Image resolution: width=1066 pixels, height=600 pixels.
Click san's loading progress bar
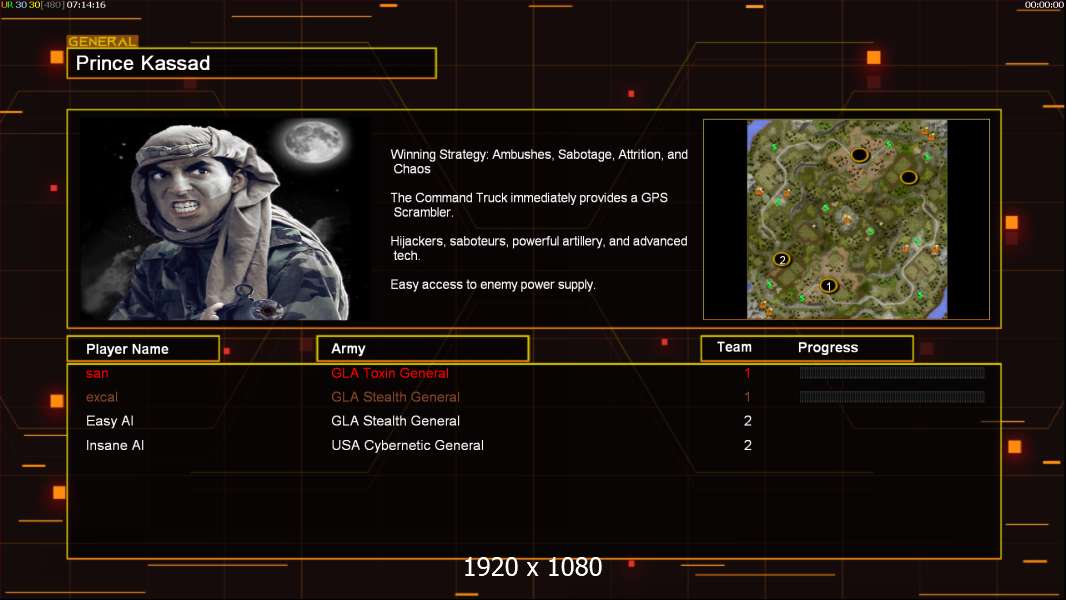(x=892, y=372)
